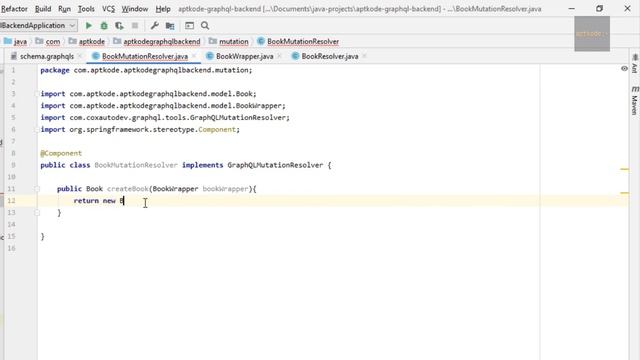Screen dimensions: 640x360
Task: Switch to the BookWrapper.java tab
Action: coord(244,56)
